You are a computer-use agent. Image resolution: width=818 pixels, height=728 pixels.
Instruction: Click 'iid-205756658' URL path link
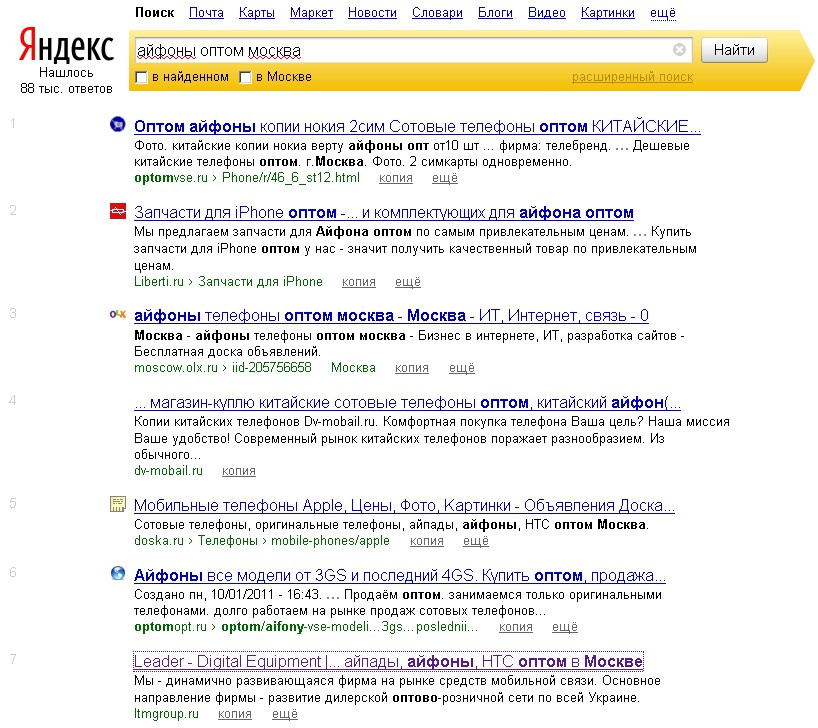271,368
